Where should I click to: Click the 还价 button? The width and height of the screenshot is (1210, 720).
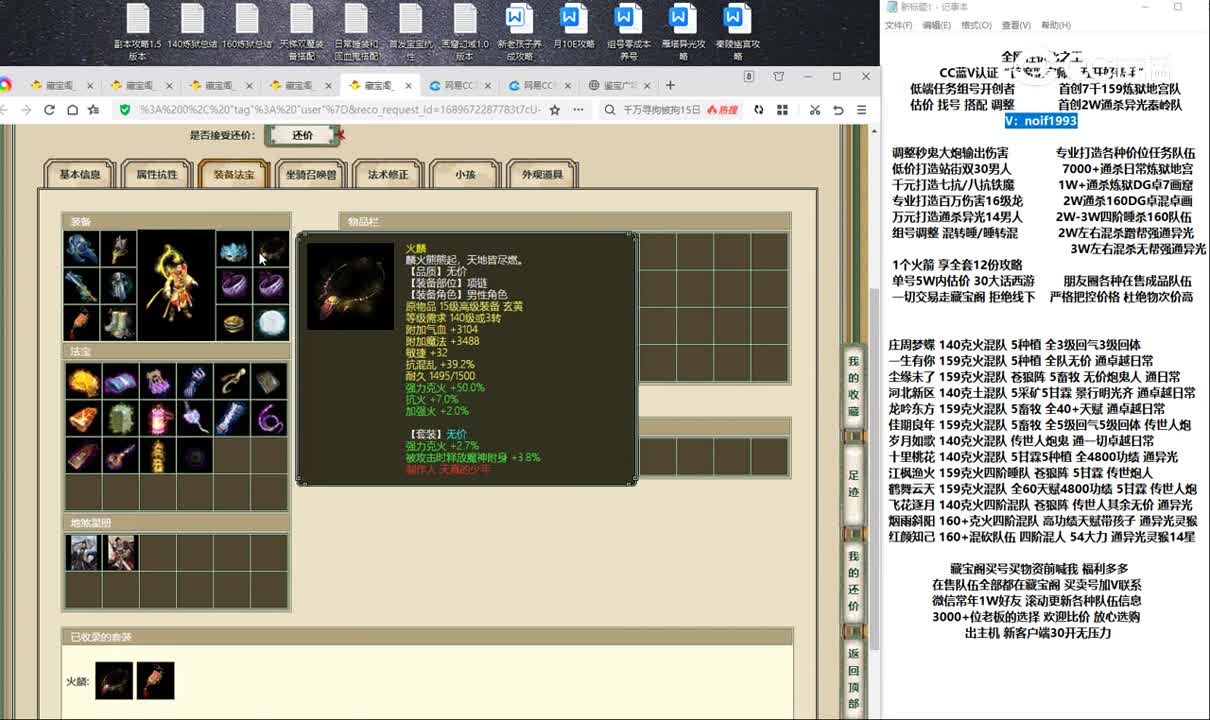click(x=303, y=135)
